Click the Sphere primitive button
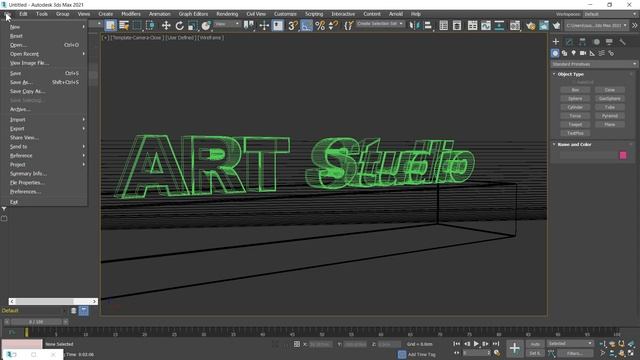This screenshot has height=360, width=640. coord(575,98)
